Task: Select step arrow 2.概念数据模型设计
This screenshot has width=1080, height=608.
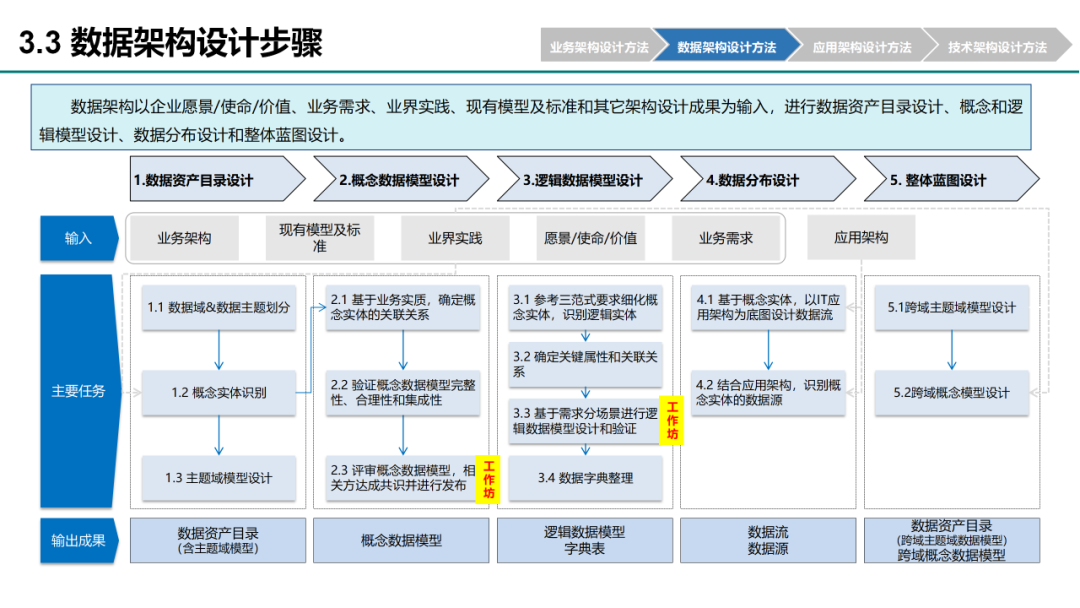Action: 401,179
